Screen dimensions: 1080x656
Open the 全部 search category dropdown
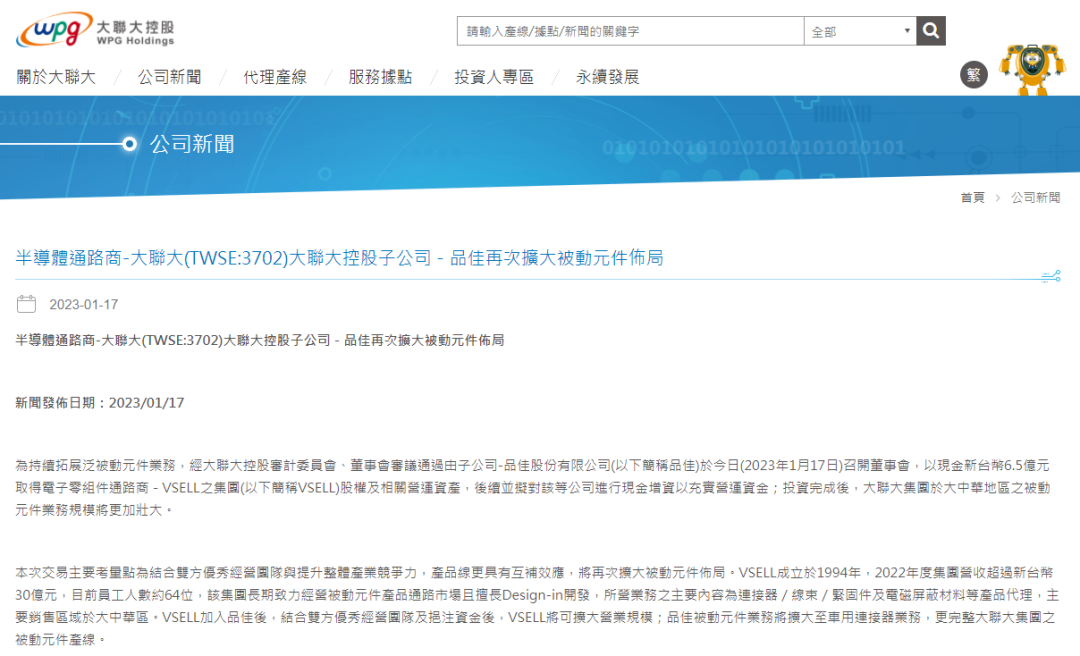click(x=860, y=31)
